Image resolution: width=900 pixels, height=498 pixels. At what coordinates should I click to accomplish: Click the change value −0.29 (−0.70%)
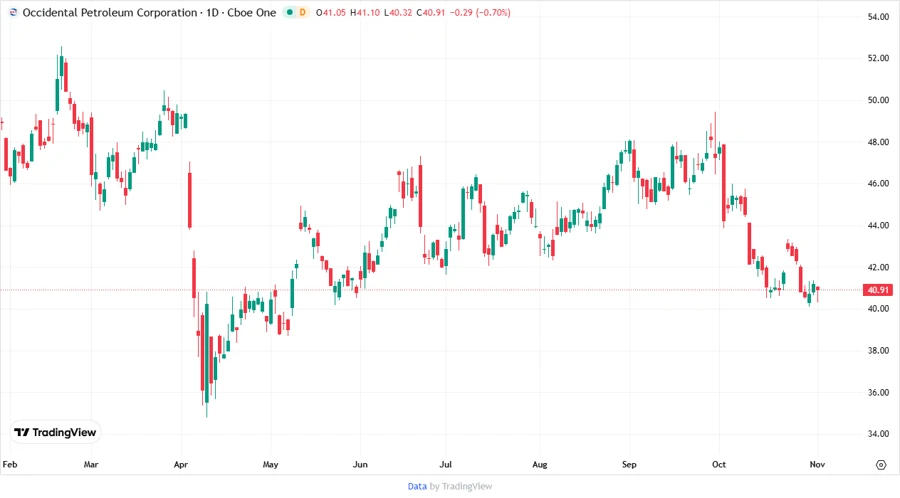click(480, 12)
